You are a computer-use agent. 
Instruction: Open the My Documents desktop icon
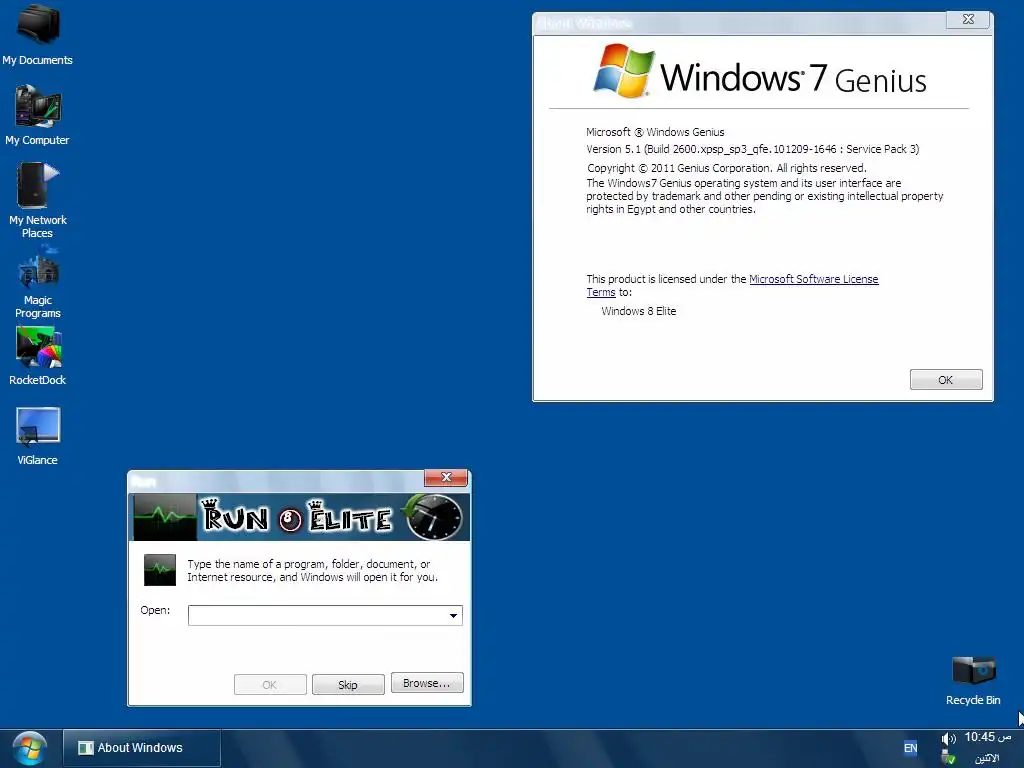(x=37, y=34)
